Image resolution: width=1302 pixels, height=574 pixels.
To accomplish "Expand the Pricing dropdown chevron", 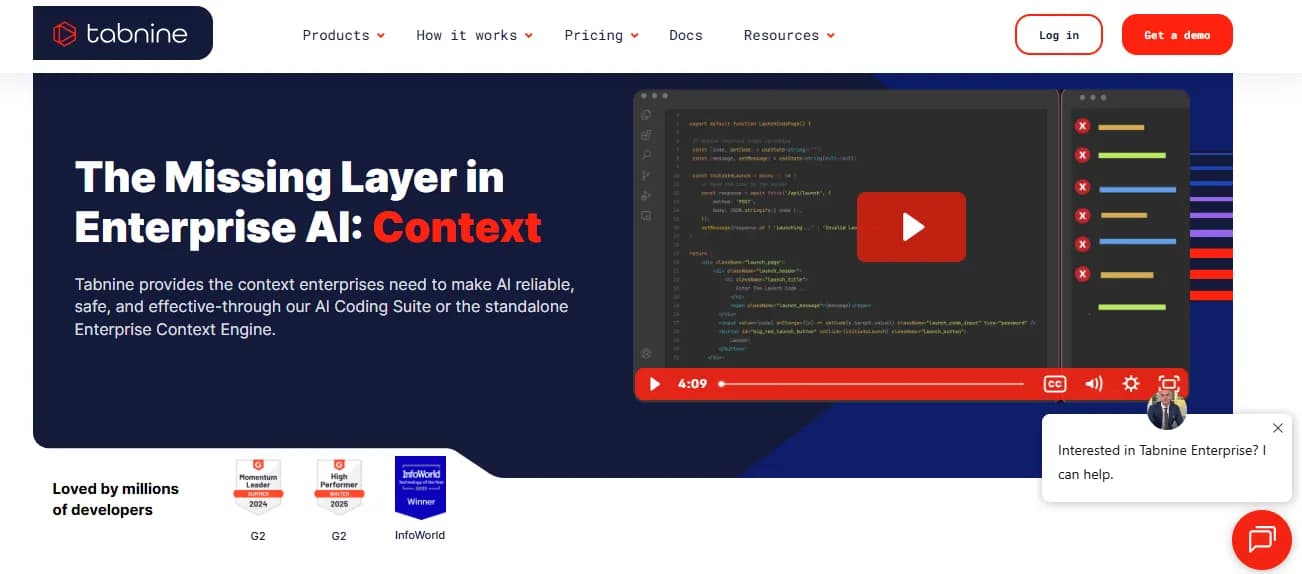I will pos(635,36).
